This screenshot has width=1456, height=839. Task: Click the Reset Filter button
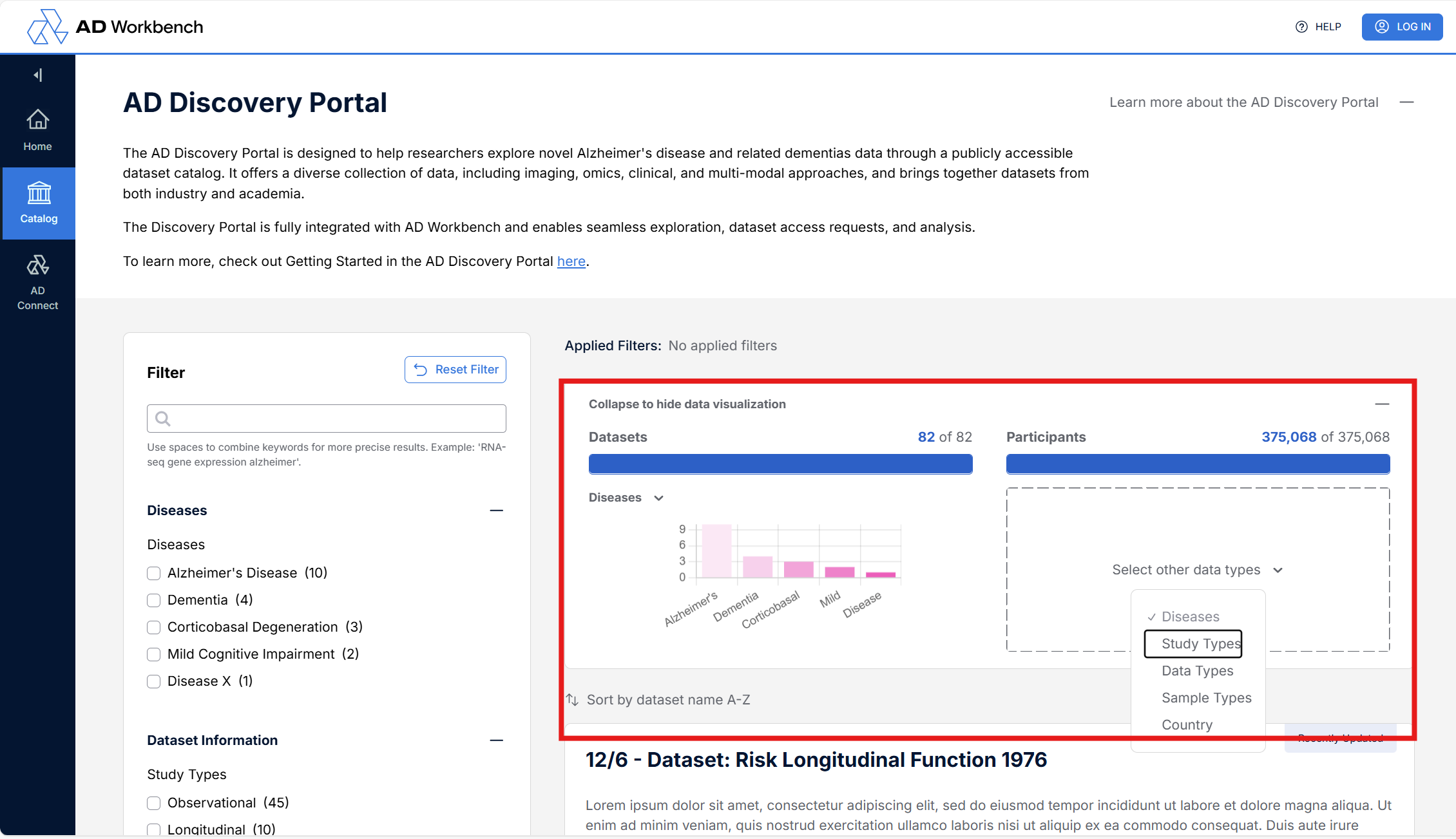tap(455, 370)
